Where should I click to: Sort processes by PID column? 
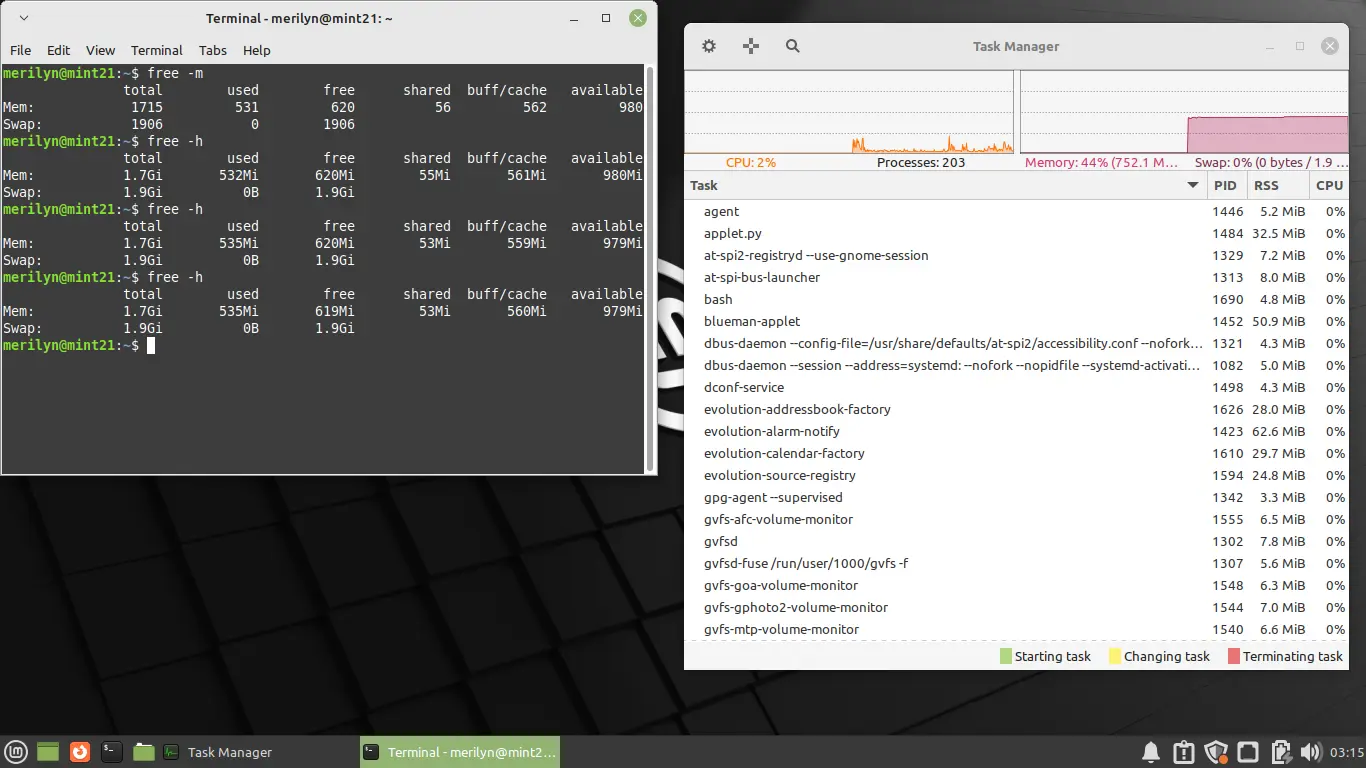click(1225, 185)
